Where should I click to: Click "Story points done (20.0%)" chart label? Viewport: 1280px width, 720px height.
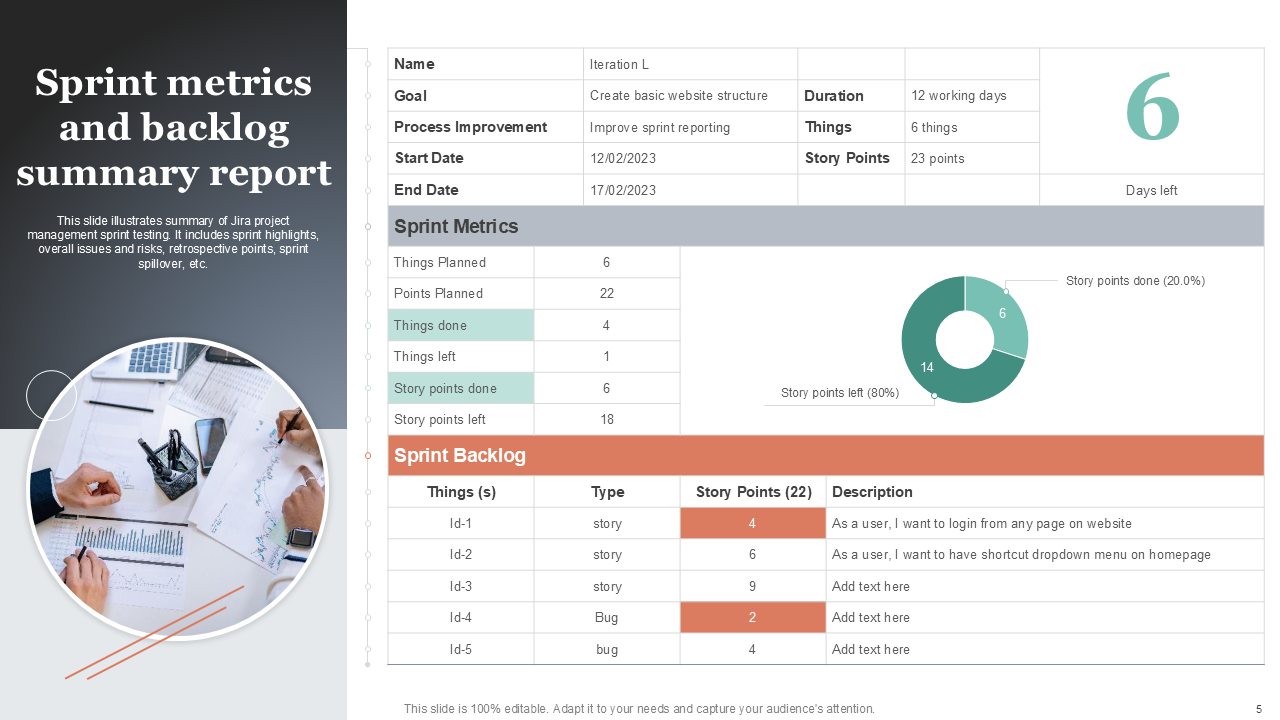(1135, 281)
